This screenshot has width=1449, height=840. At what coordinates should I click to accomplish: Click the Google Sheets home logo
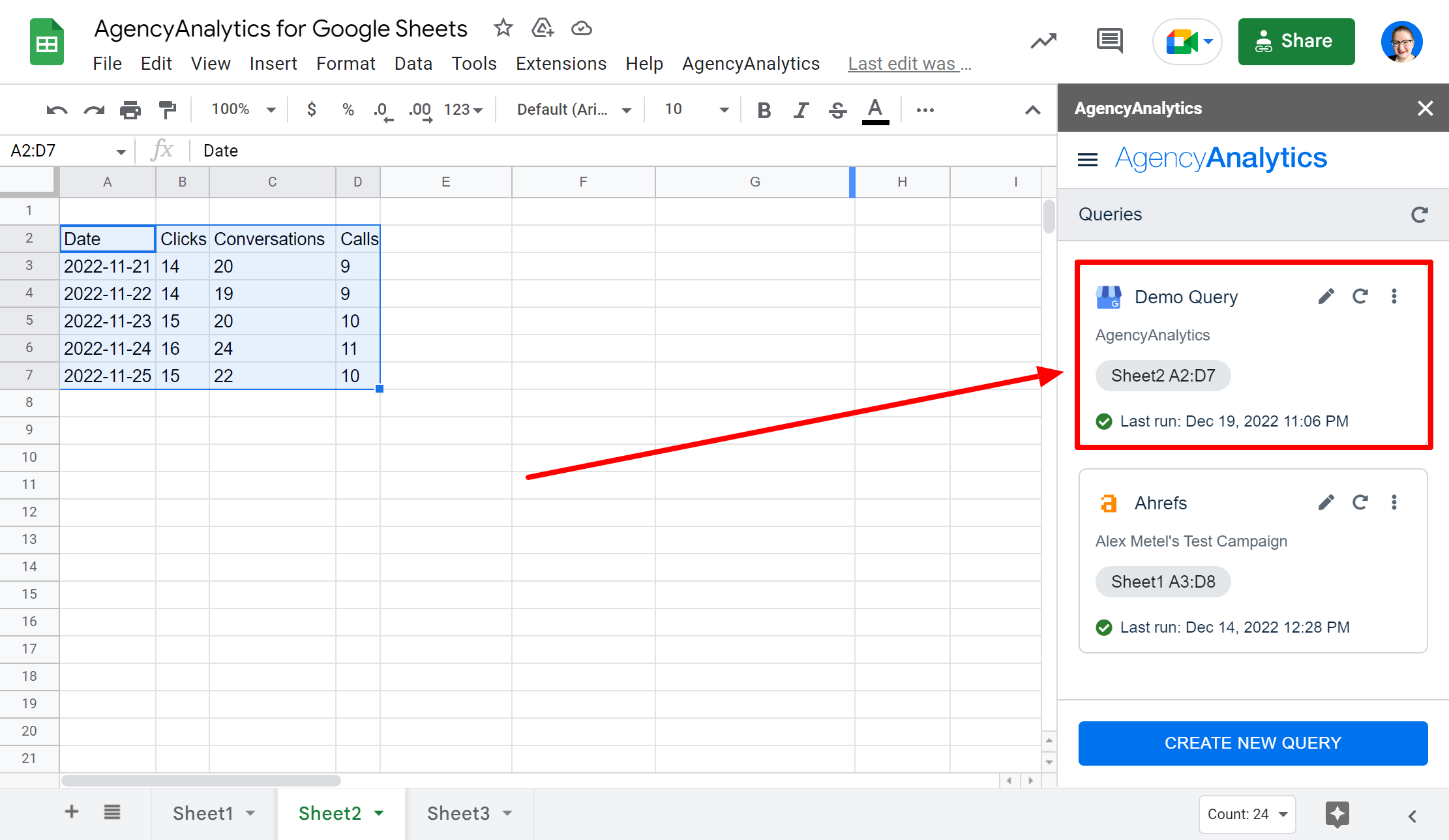[47, 42]
